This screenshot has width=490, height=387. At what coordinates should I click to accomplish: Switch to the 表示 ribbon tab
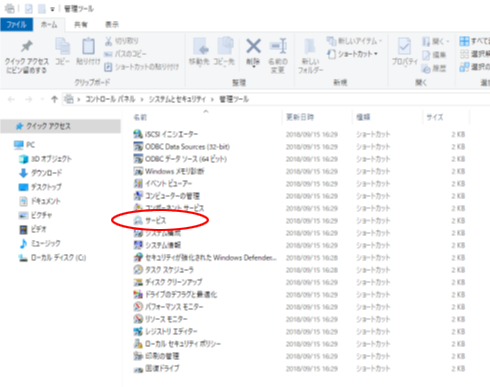[112, 25]
